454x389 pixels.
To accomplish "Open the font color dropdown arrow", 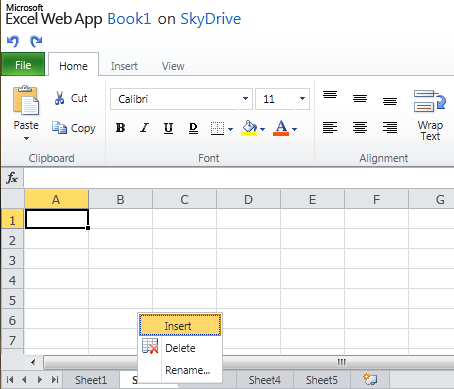I will 294,129.
